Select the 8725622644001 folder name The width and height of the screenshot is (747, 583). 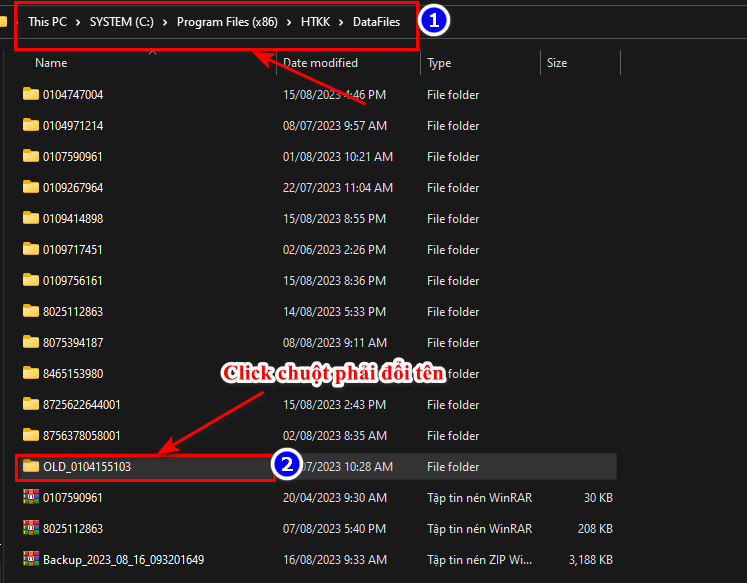pos(82,405)
